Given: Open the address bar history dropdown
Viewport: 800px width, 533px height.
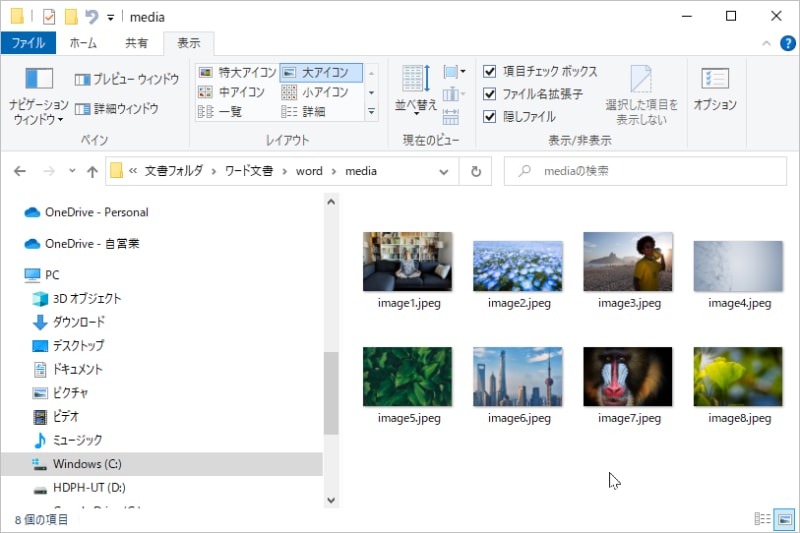Looking at the screenshot, I should click(x=444, y=171).
